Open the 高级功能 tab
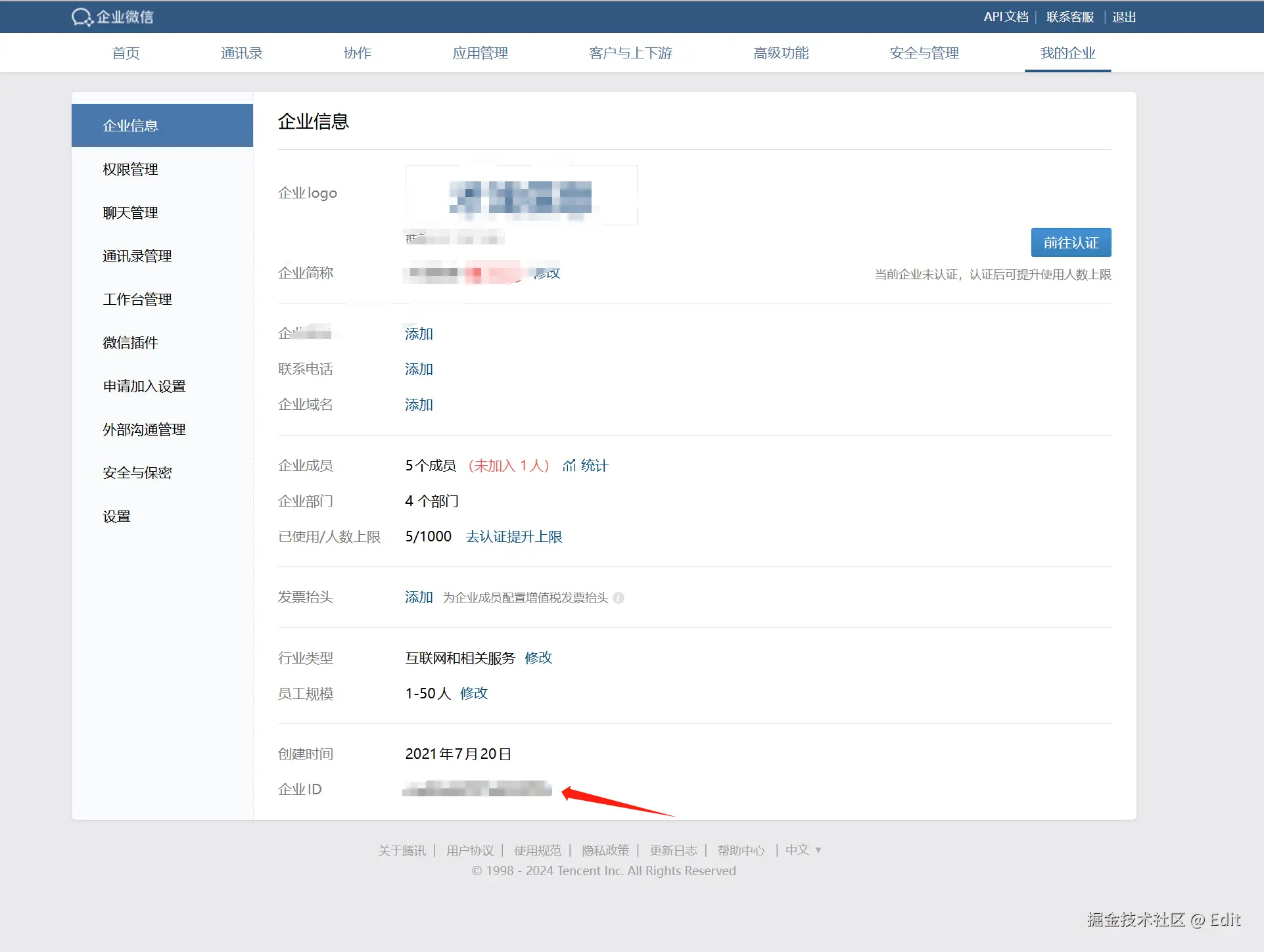The width and height of the screenshot is (1264, 952). click(x=780, y=53)
